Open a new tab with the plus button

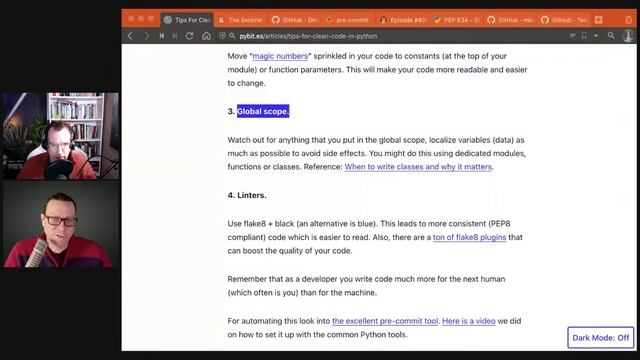[x=599, y=20]
